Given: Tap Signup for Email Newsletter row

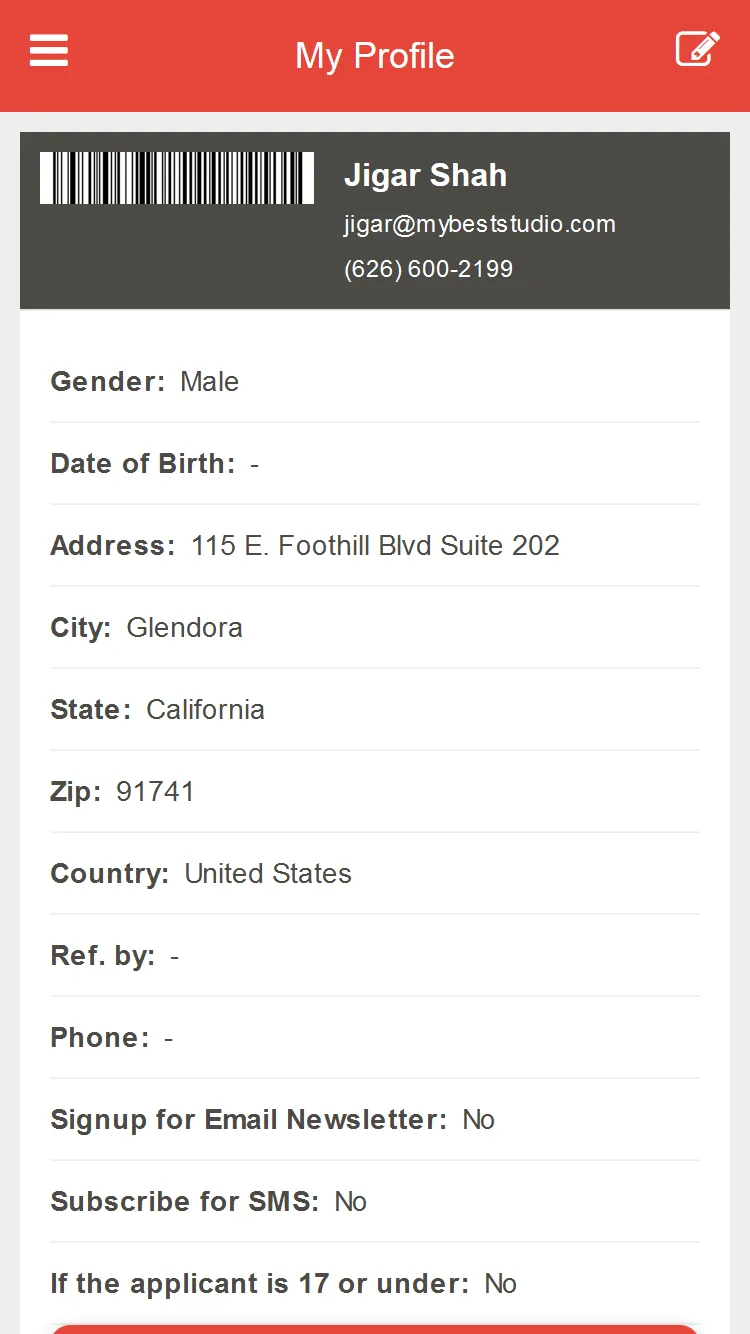Looking at the screenshot, I should [x=375, y=1119].
